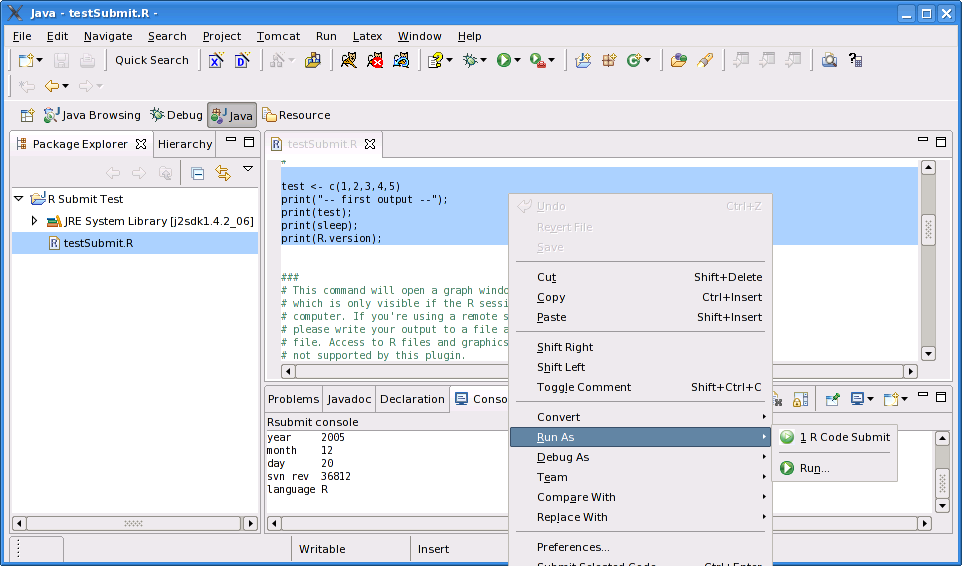This screenshot has width=962, height=566.
Task: Switch to the Javadoc tab
Action: pos(349,399)
